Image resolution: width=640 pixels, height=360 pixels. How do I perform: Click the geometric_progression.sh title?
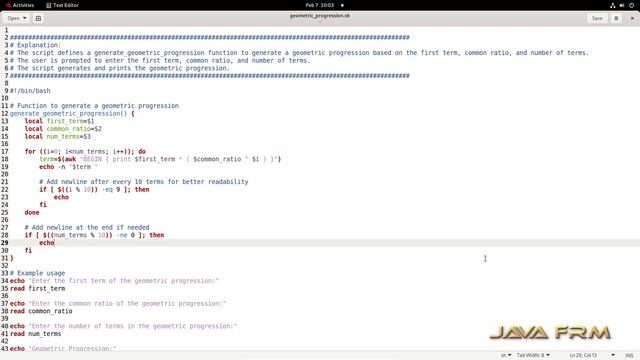320,16
